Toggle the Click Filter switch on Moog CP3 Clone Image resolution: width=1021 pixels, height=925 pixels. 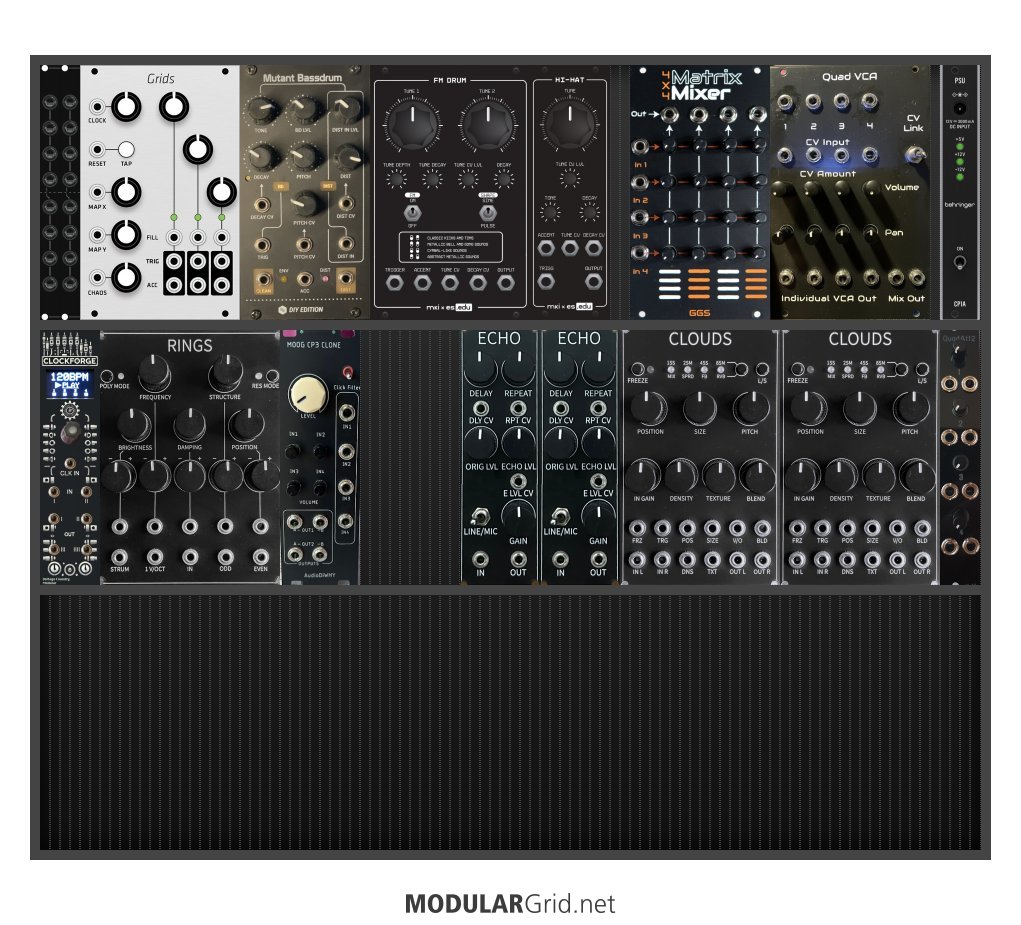point(348,373)
